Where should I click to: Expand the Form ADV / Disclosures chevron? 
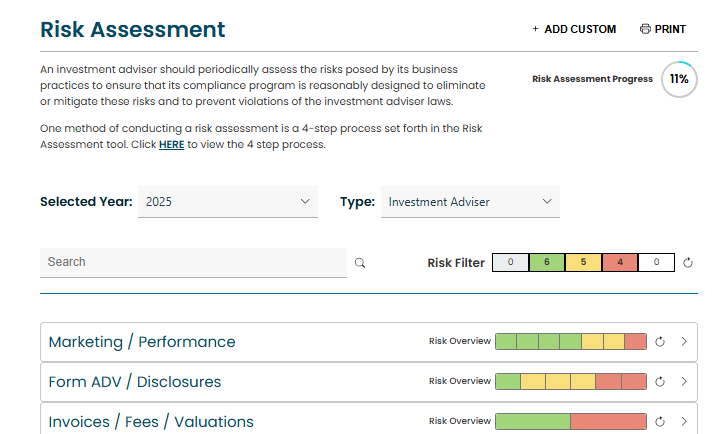(x=684, y=382)
